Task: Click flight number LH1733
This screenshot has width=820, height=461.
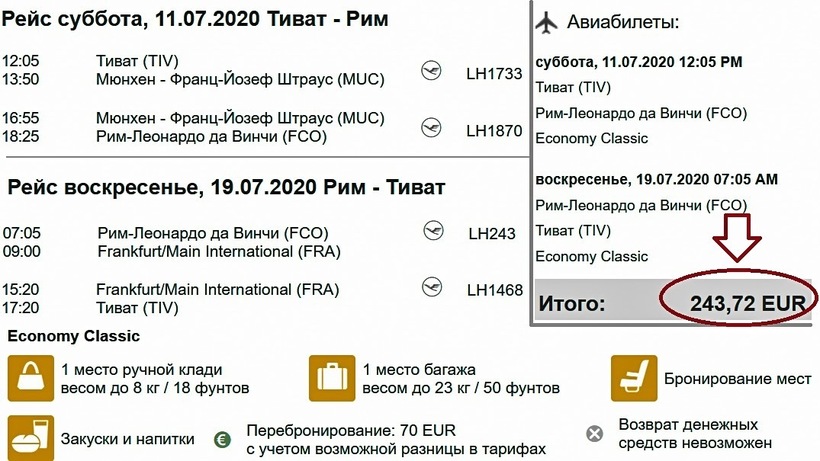Action: point(495,73)
